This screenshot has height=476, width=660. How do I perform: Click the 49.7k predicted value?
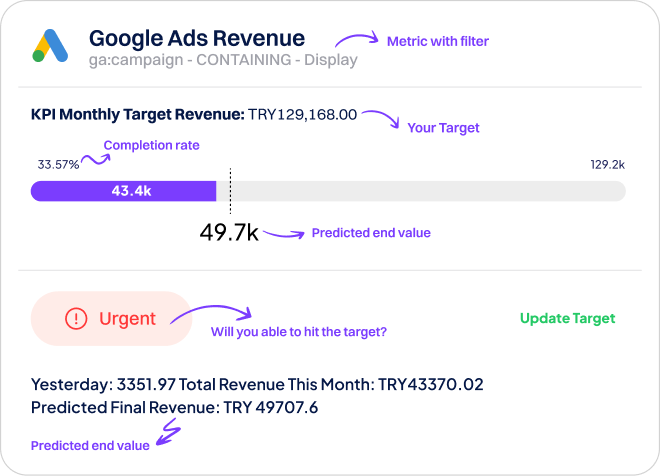click(x=229, y=232)
